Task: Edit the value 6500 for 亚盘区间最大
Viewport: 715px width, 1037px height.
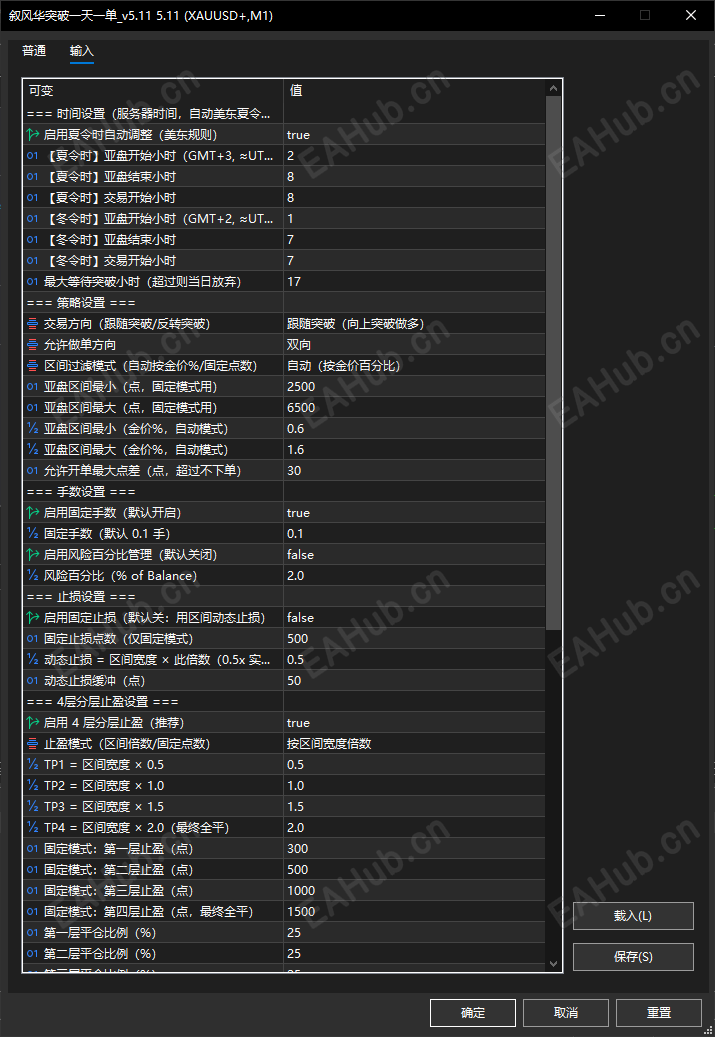Action: point(414,408)
